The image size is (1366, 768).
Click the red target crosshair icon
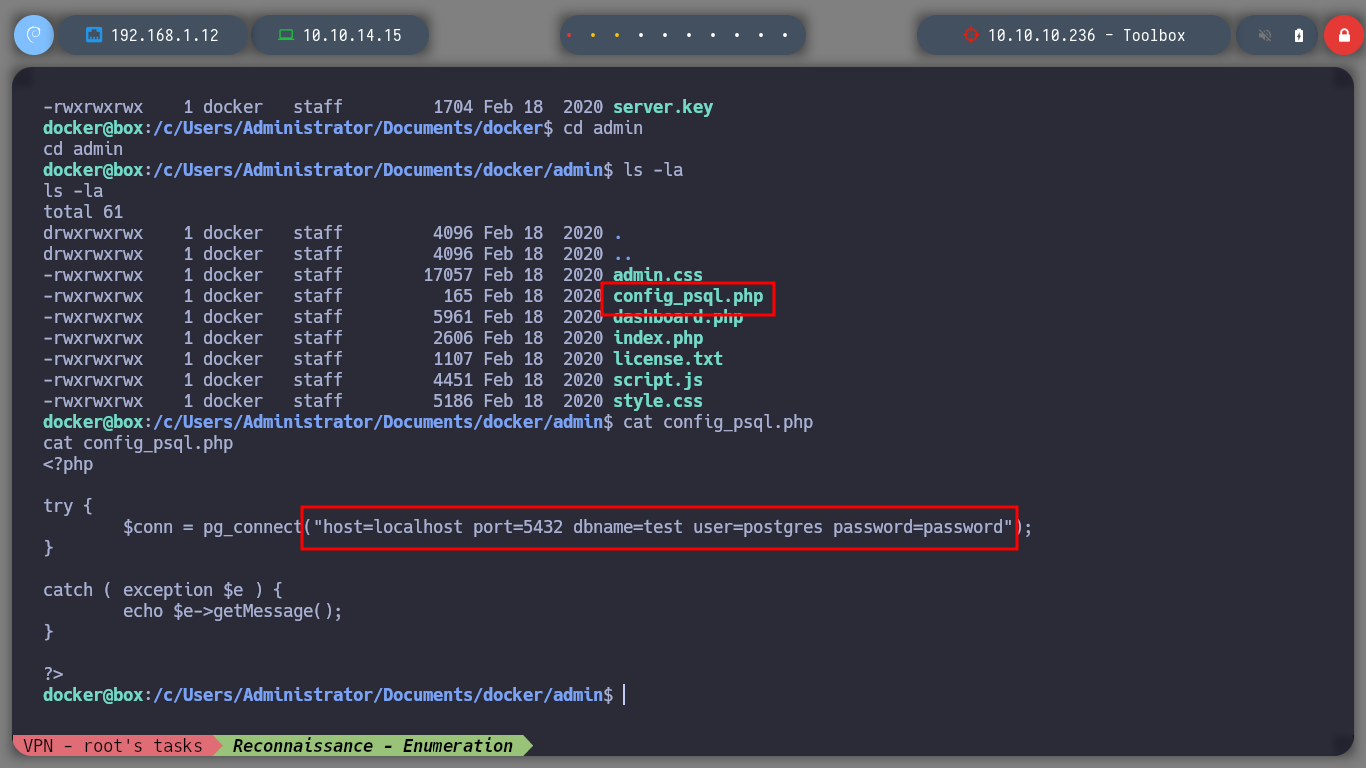pyautogui.click(x=970, y=35)
